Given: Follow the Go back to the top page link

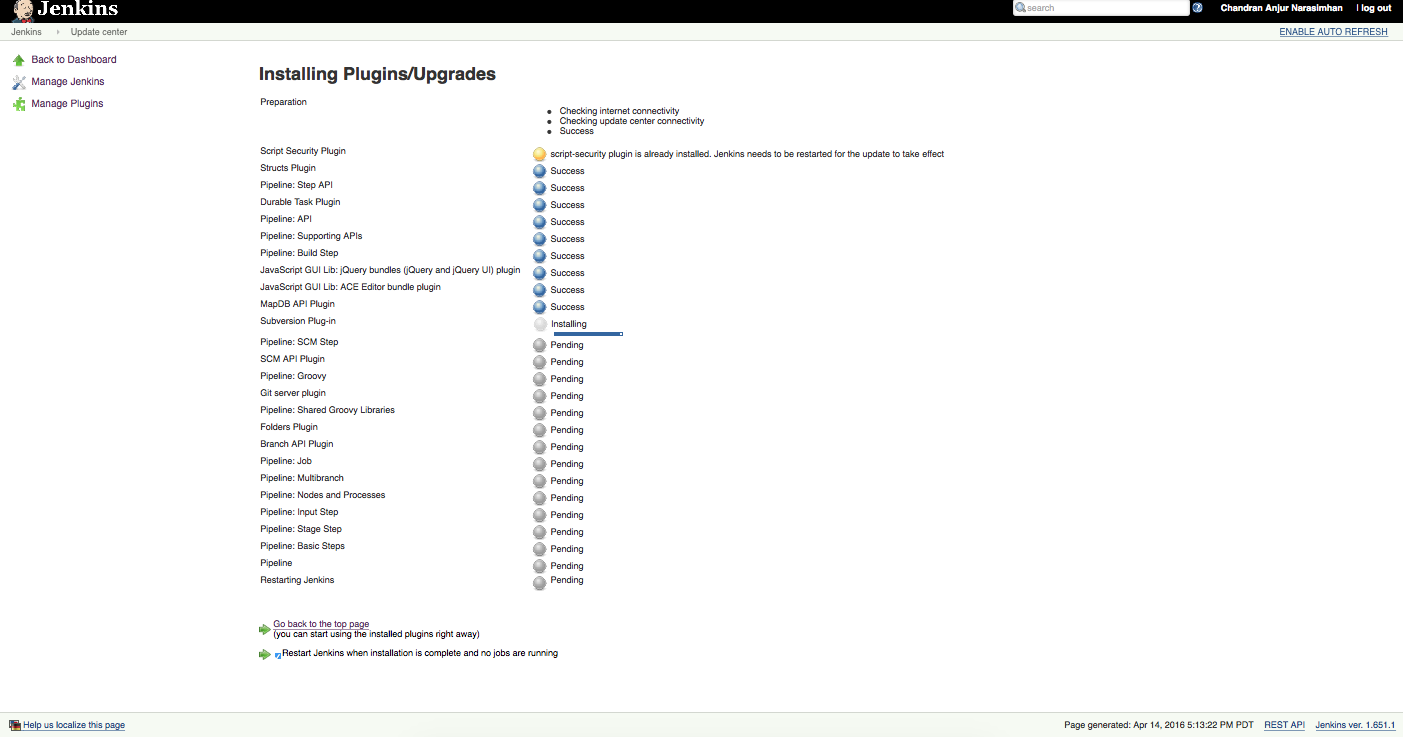Looking at the screenshot, I should pos(321,624).
